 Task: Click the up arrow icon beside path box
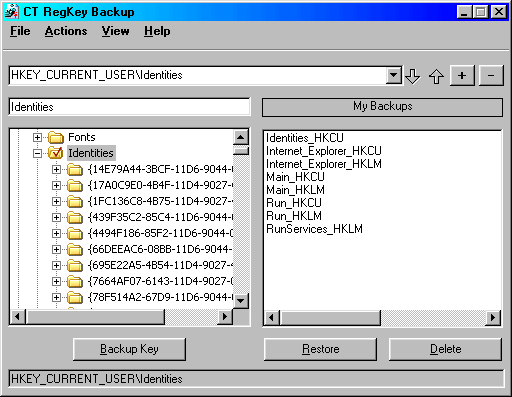[x=436, y=76]
